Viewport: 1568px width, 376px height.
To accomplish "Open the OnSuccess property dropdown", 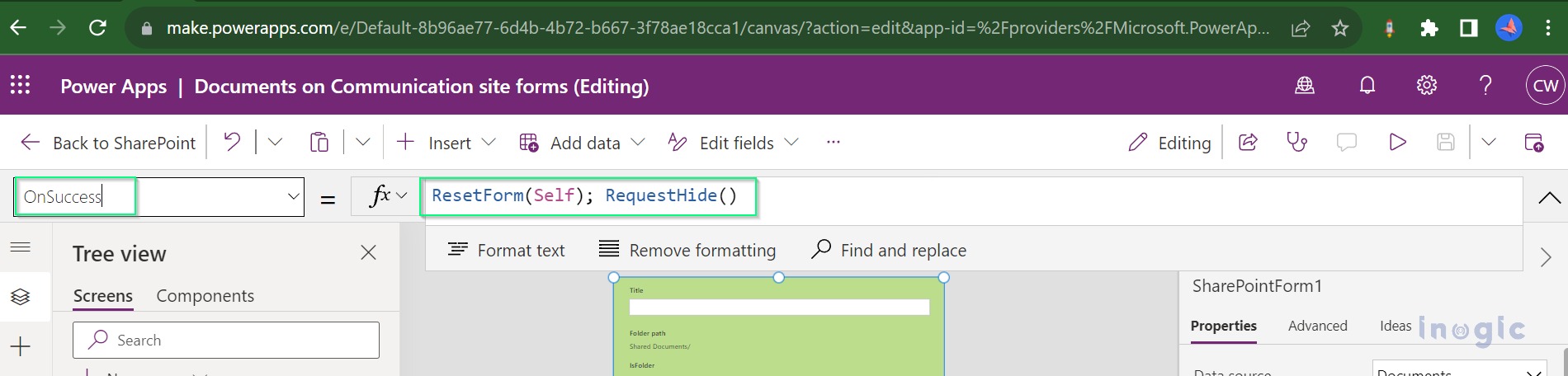I will (x=293, y=196).
